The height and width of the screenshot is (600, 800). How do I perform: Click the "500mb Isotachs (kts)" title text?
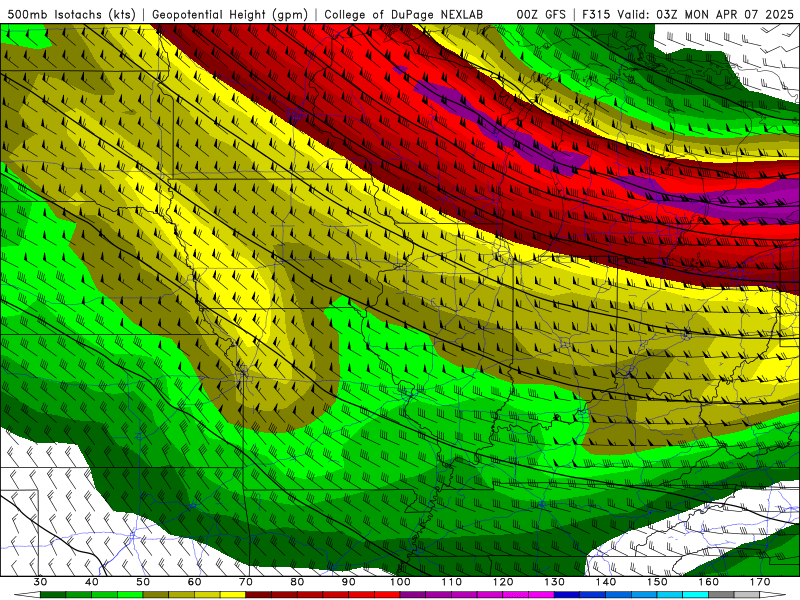(71, 14)
